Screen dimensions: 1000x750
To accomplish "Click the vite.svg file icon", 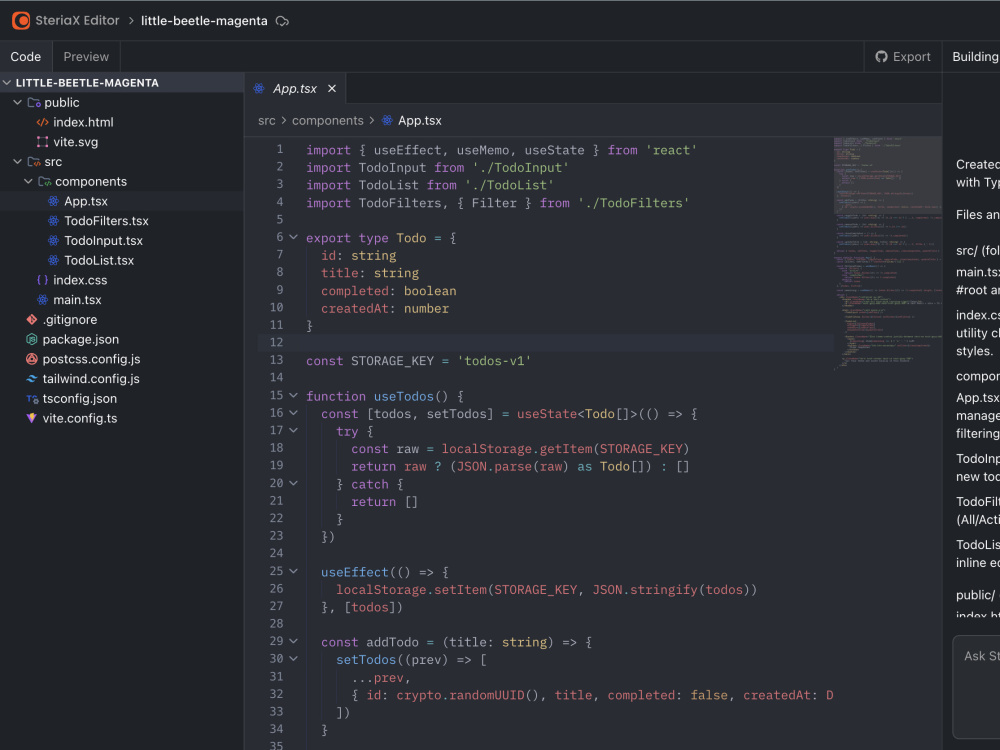I will pyautogui.click(x=43, y=142).
